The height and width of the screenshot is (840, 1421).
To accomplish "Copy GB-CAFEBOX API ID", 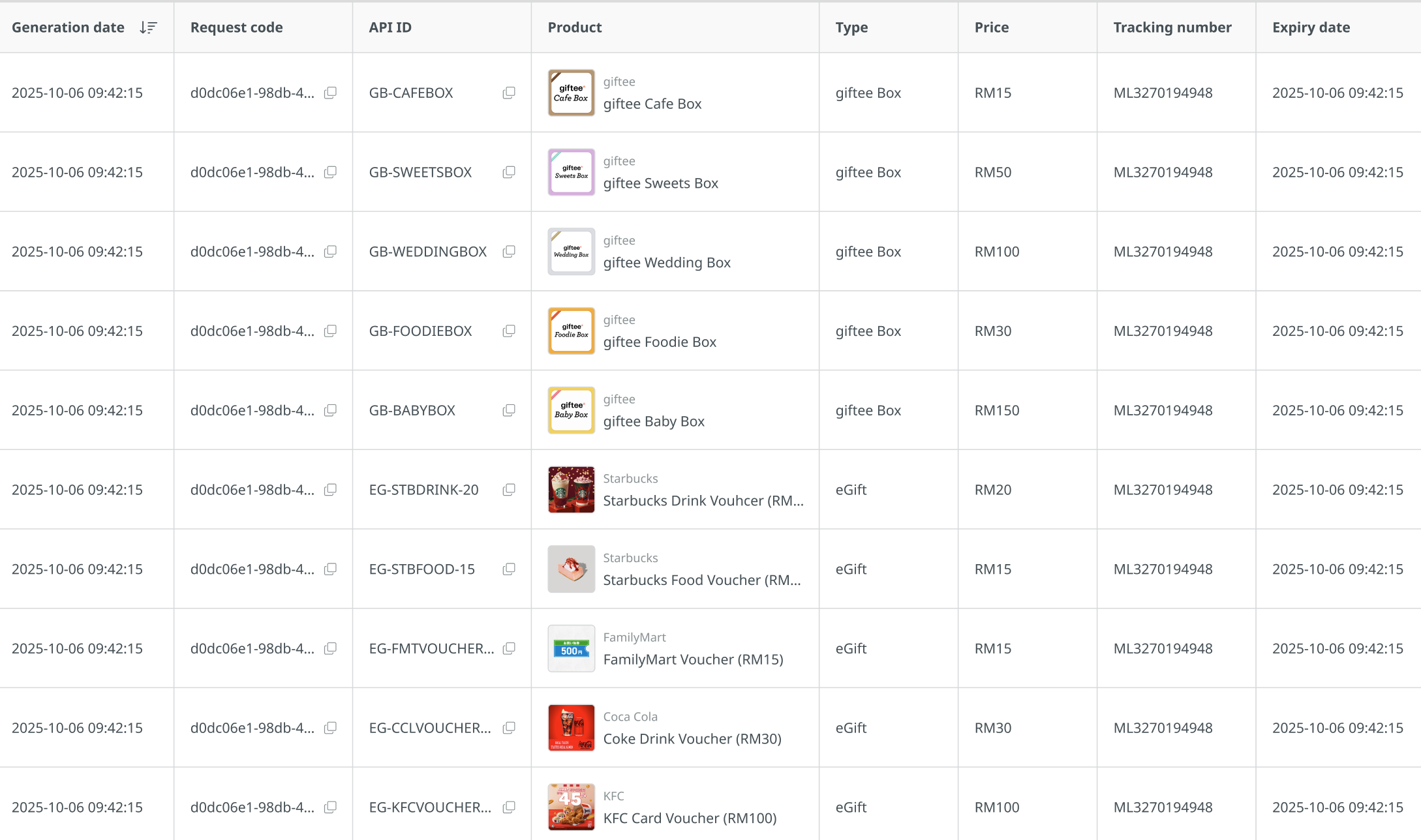I will [509, 93].
